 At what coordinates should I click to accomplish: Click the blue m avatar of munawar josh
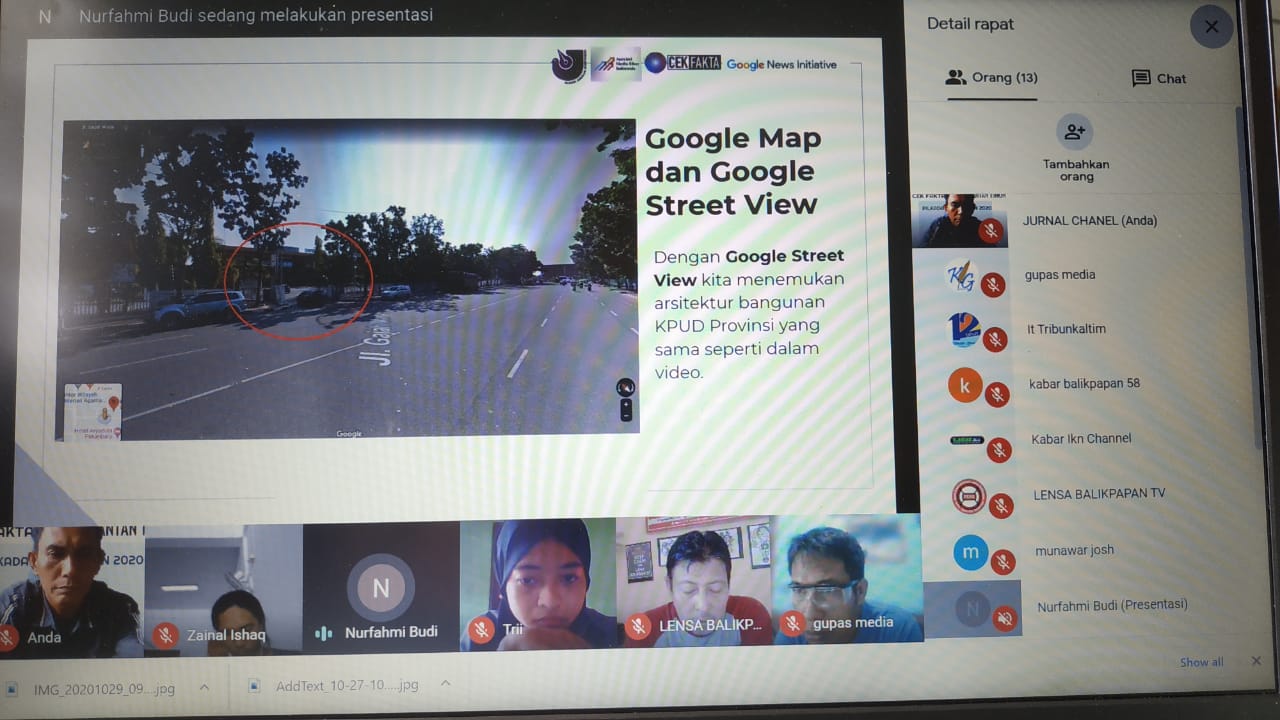[971, 552]
